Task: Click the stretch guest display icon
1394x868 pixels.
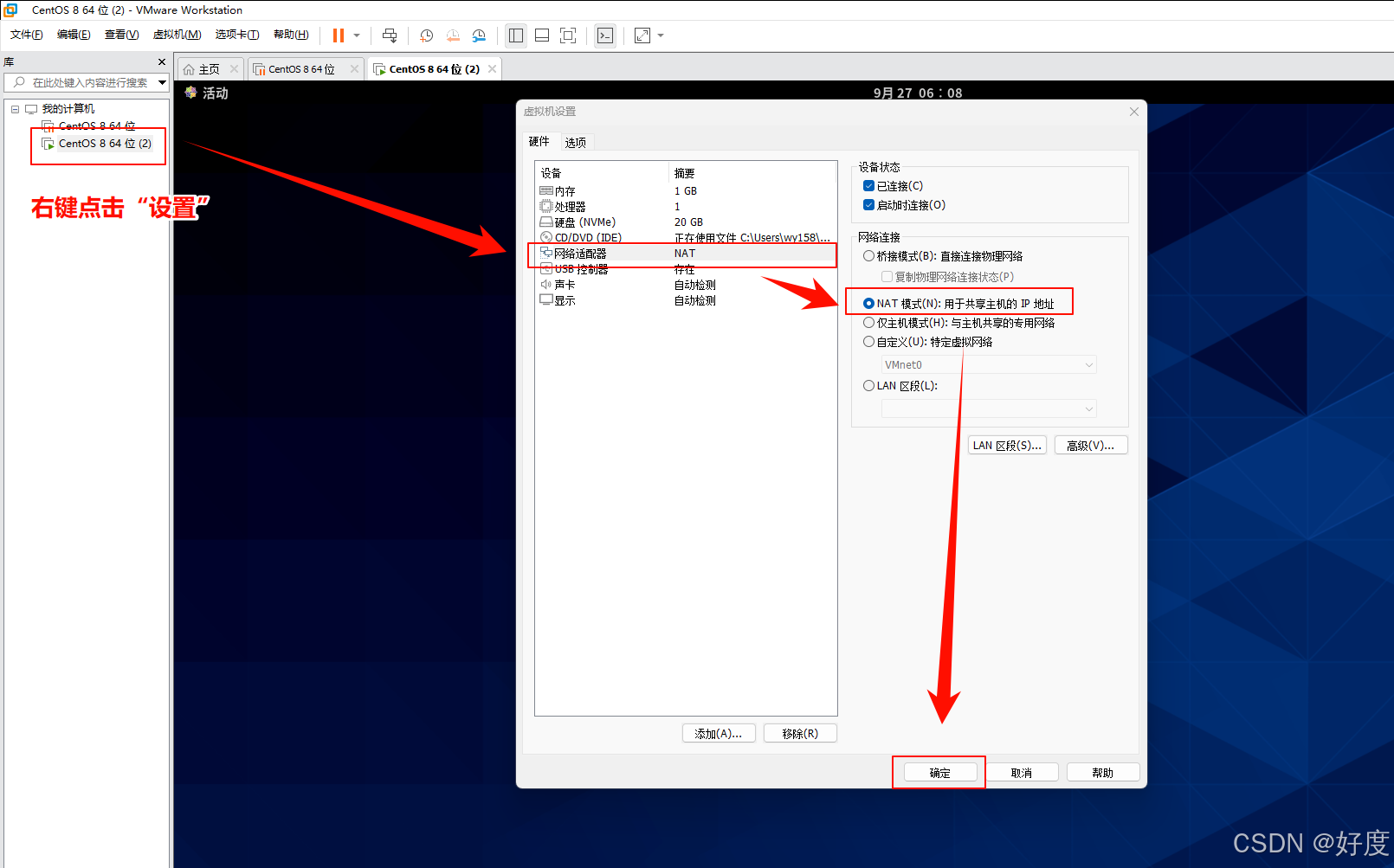Action: 642,35
